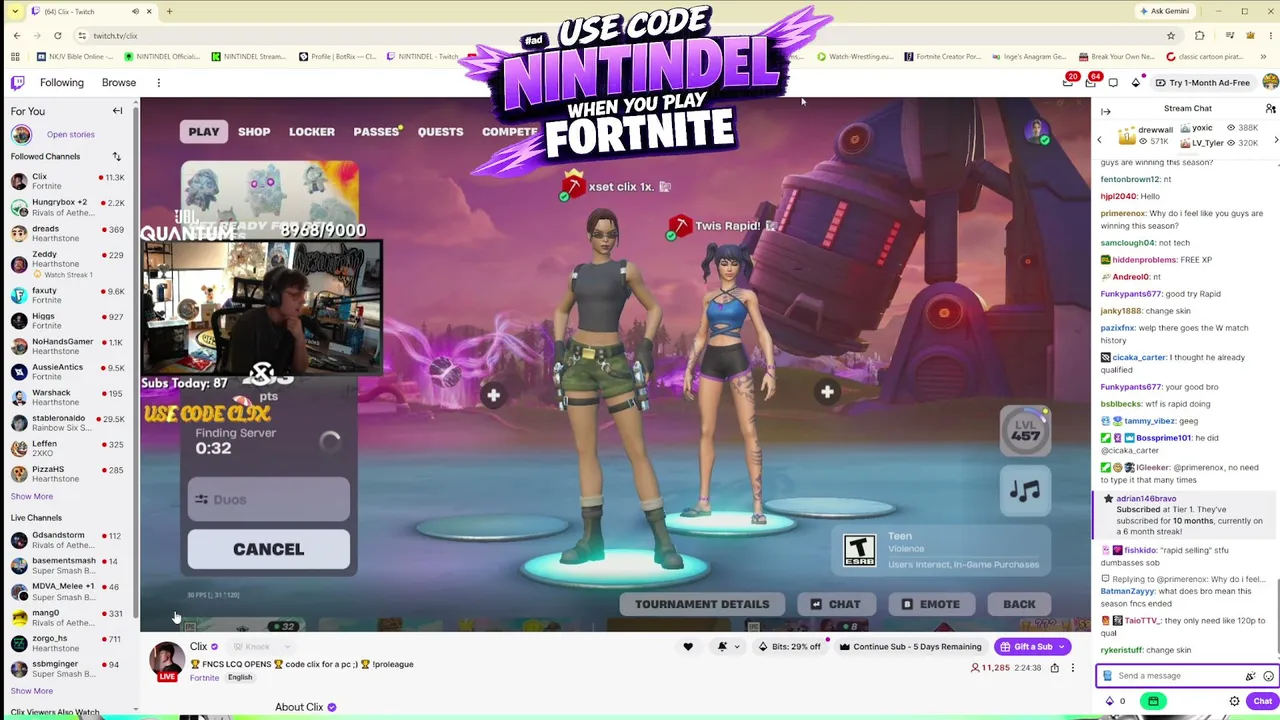Click the Bits: 29% off button
1280x720 pixels.
789,647
